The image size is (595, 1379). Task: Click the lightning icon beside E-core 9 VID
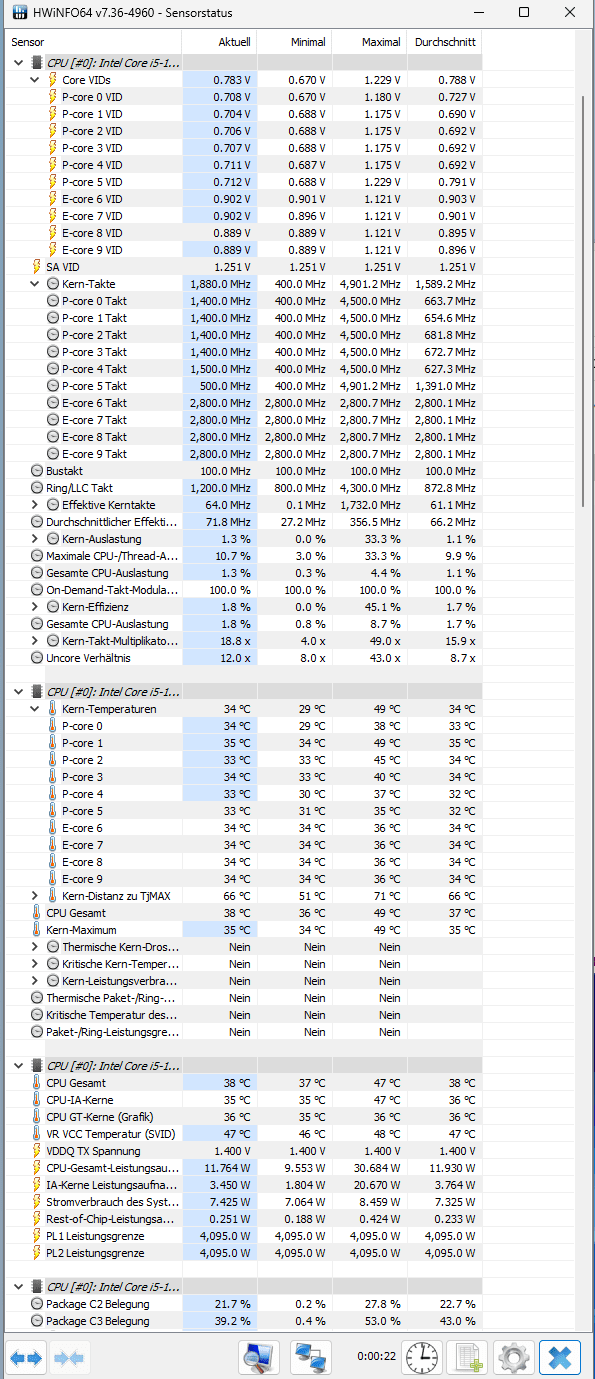[53, 250]
